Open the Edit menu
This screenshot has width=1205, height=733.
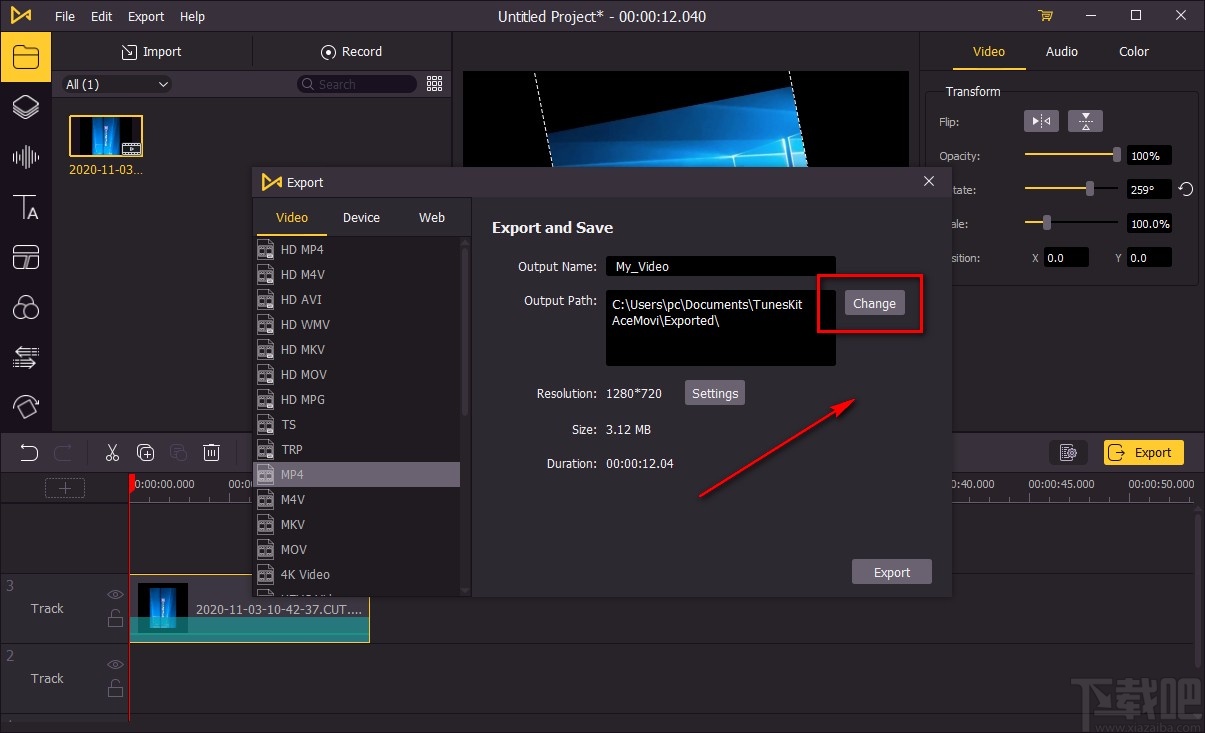[x=101, y=16]
